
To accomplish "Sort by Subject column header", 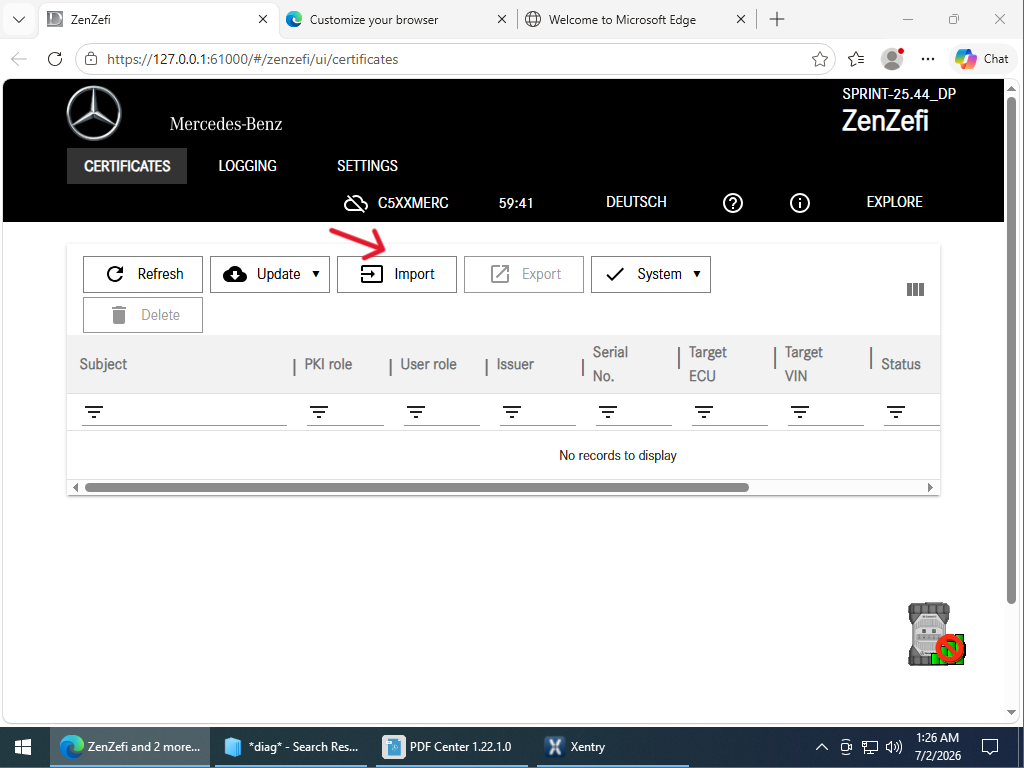I will (x=103, y=364).
